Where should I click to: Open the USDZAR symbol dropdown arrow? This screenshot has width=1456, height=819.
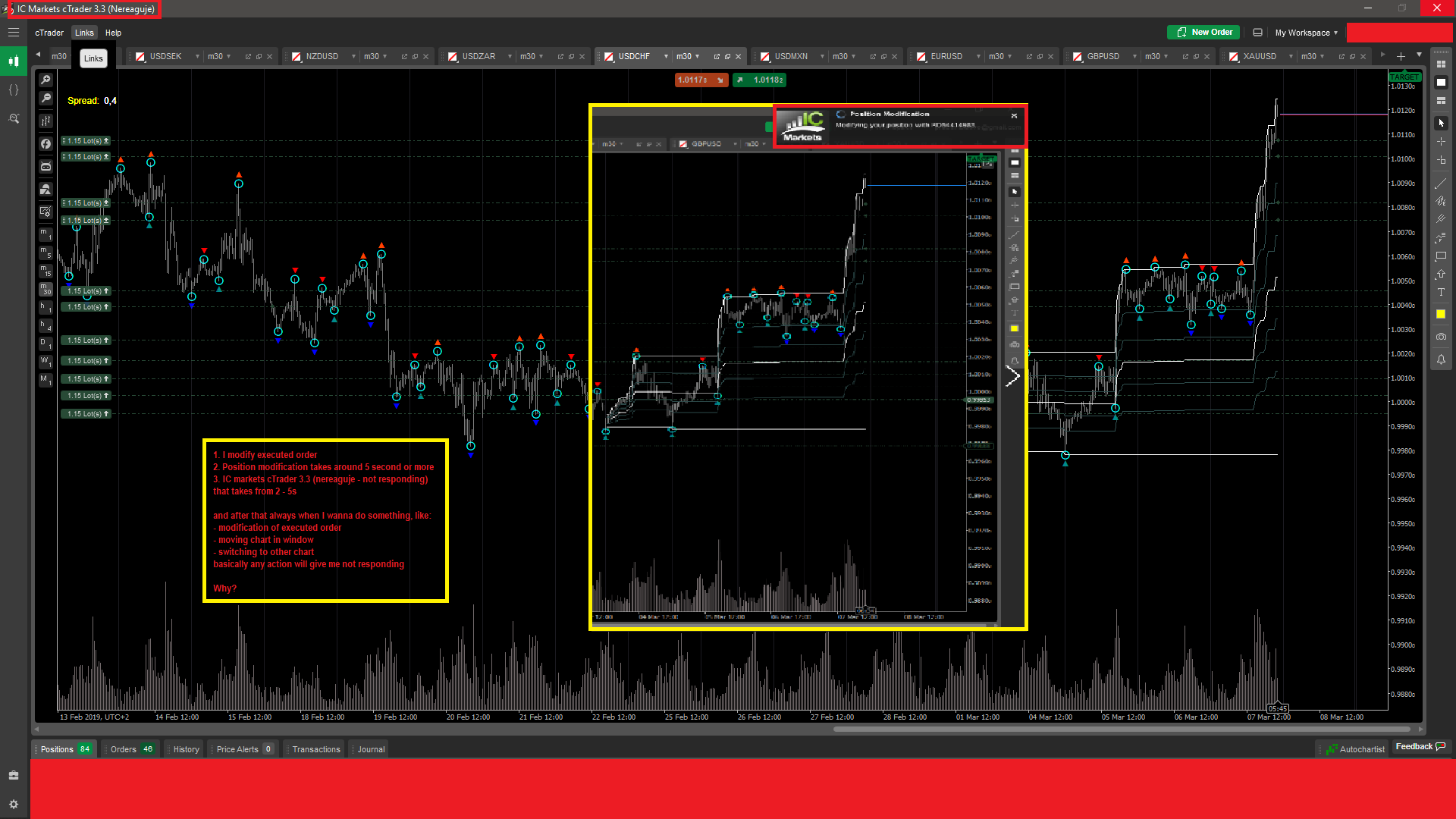coord(510,57)
